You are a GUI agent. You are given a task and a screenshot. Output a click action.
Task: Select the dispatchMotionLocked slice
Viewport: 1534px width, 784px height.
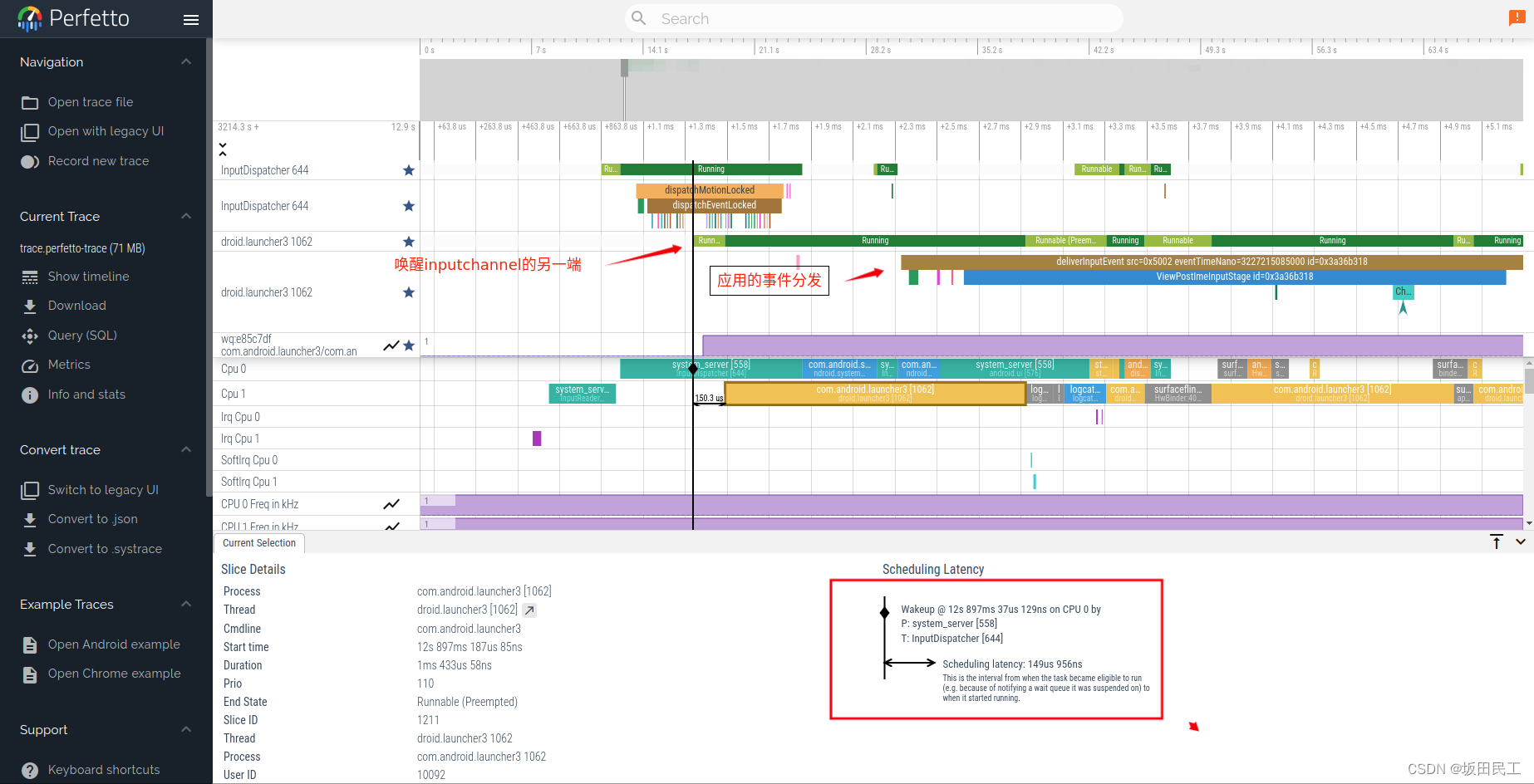[710, 190]
